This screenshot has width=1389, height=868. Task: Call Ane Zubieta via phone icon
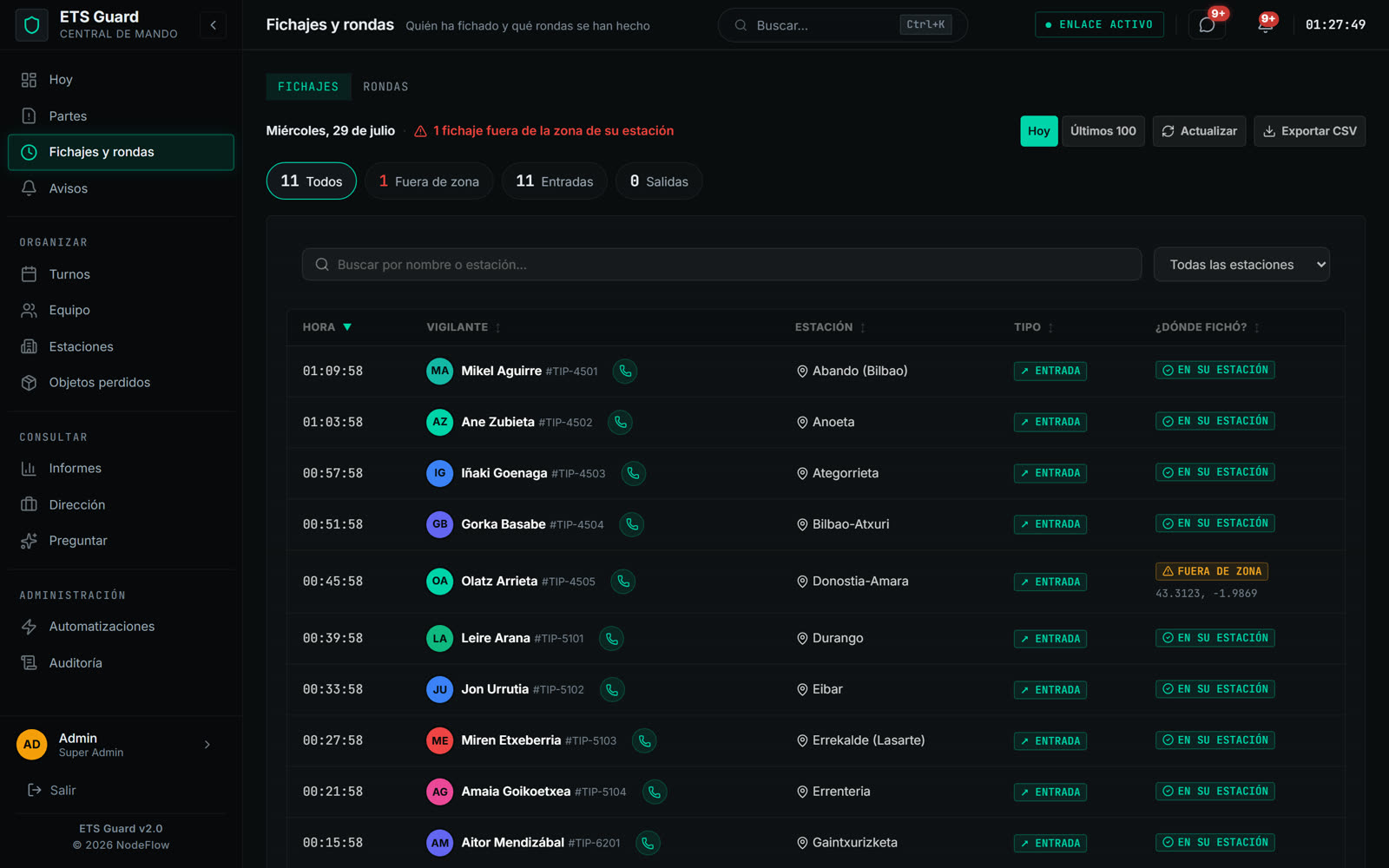pos(620,423)
